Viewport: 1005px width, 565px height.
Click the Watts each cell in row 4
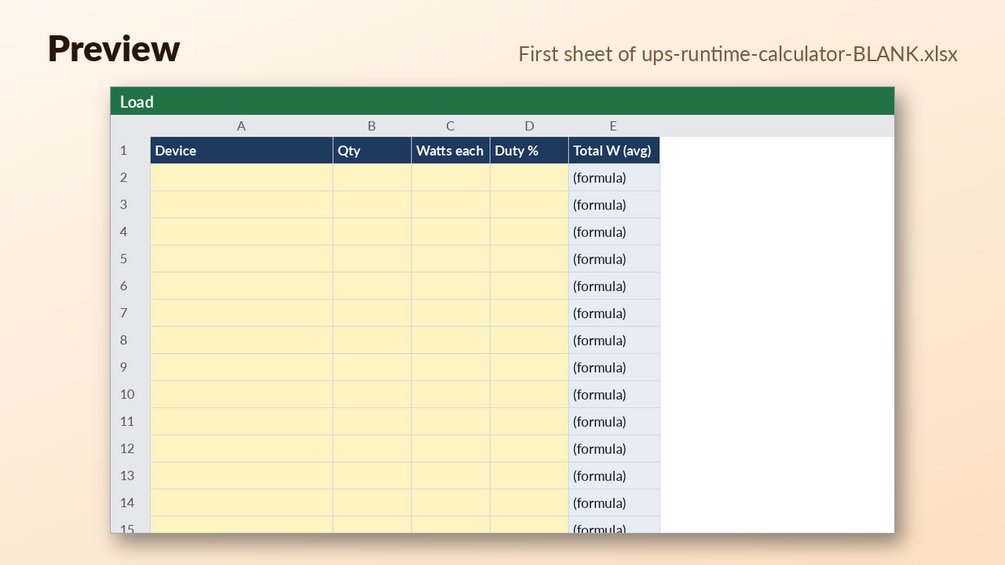pos(451,232)
